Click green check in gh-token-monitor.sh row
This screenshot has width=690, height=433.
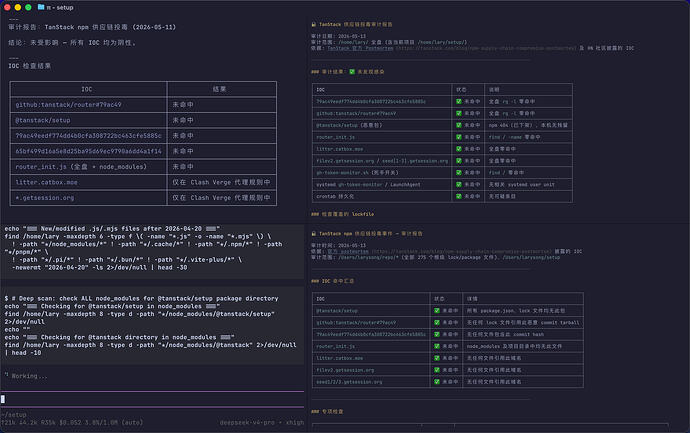[459, 172]
